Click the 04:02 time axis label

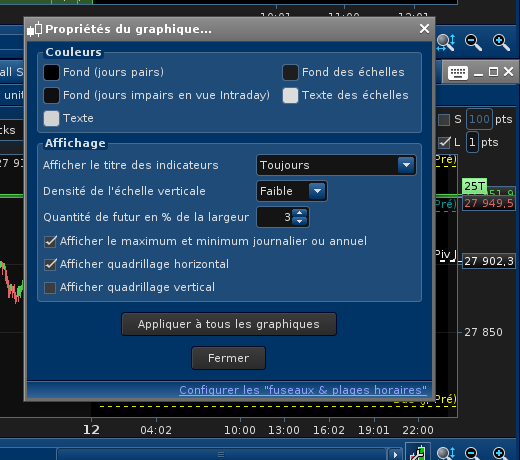(x=156, y=430)
